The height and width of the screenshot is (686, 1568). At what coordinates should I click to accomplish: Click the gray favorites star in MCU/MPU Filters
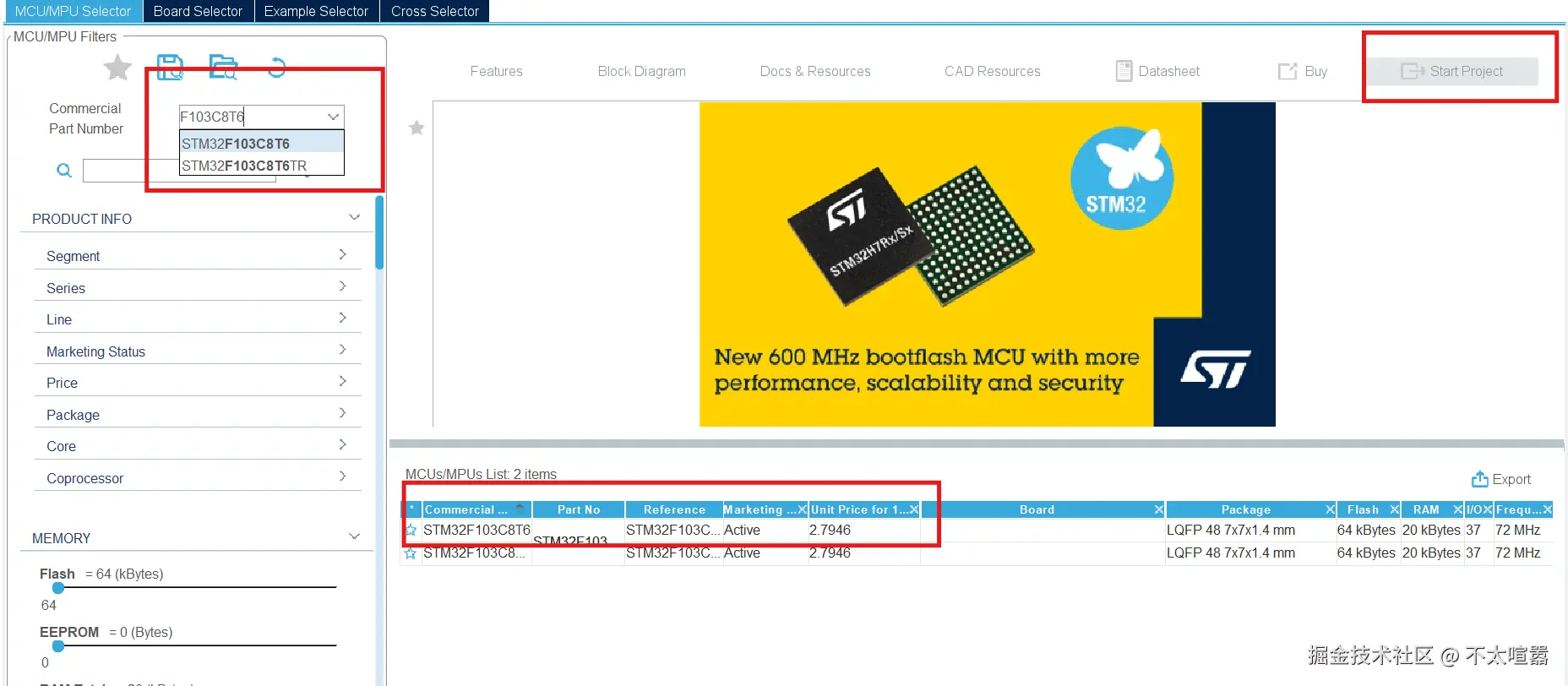pos(117,68)
